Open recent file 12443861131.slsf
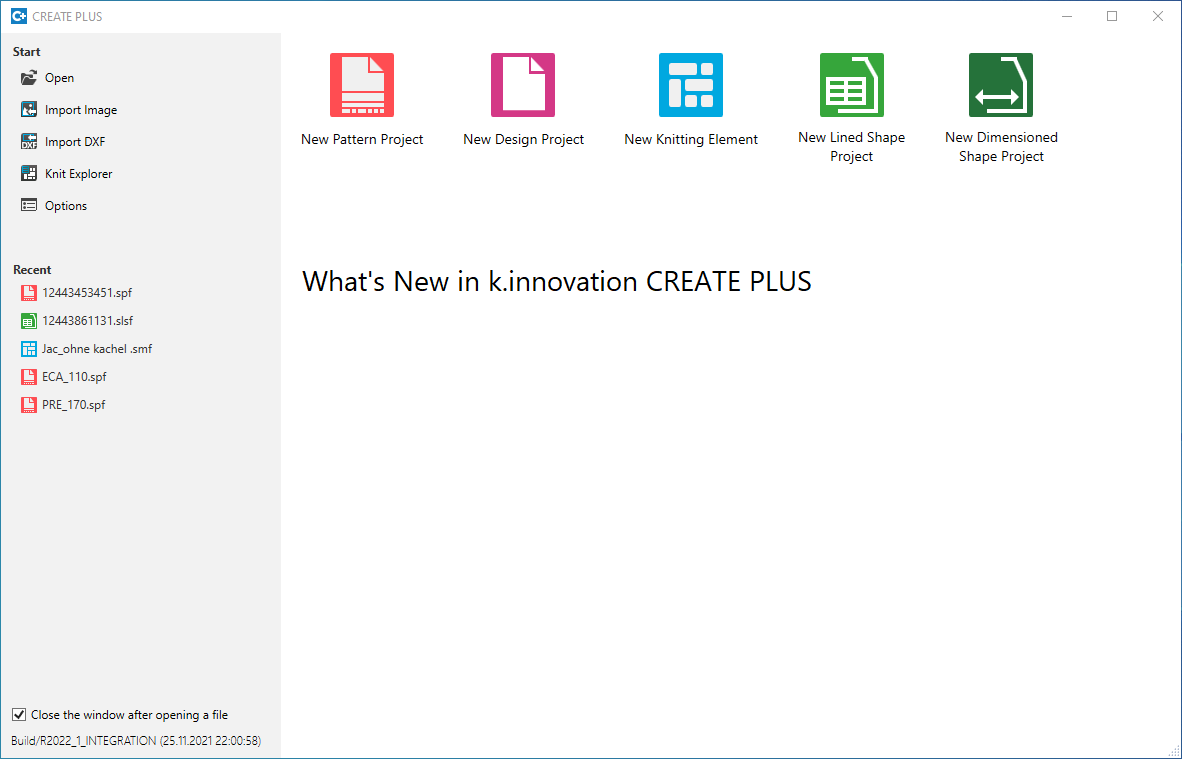This screenshot has height=759, width=1182. coord(87,321)
